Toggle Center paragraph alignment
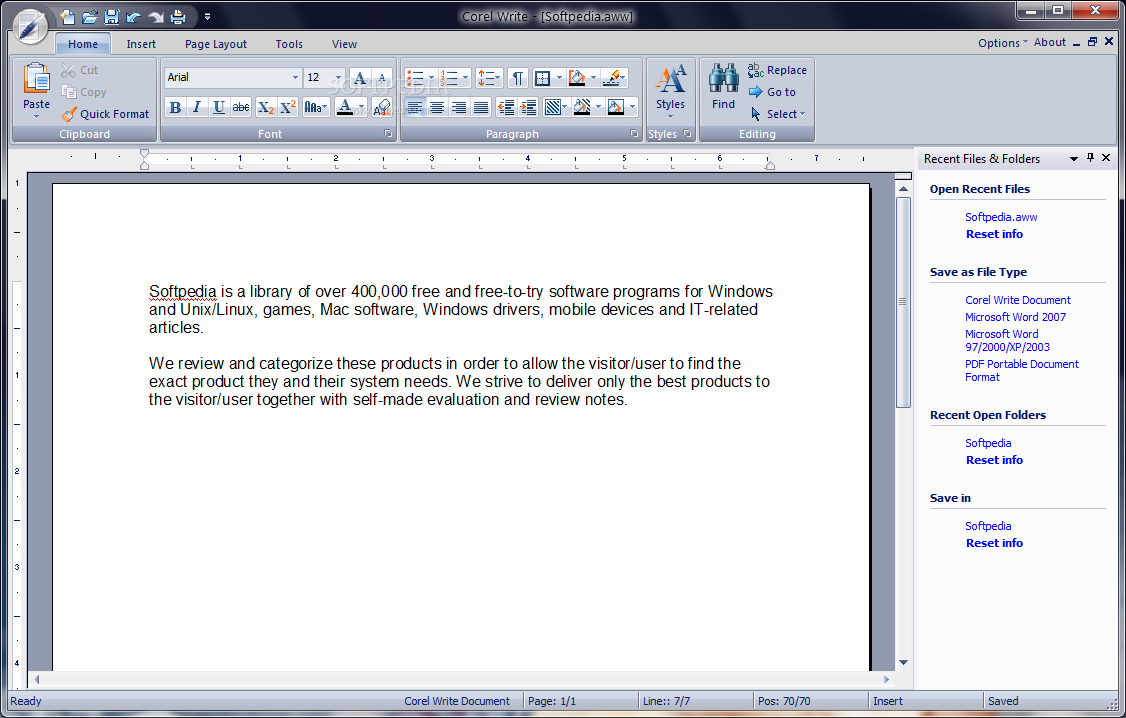The image size is (1126, 718). (437, 108)
